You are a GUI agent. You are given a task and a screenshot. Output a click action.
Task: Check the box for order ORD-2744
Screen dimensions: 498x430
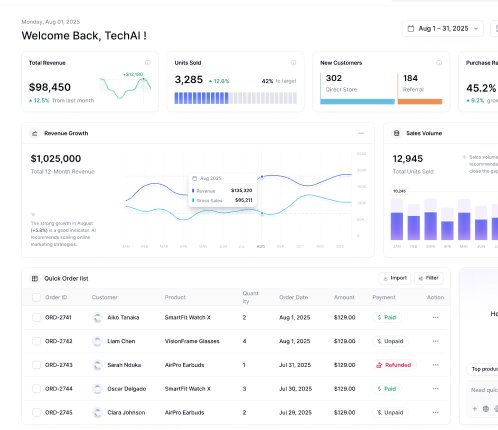click(x=36, y=389)
